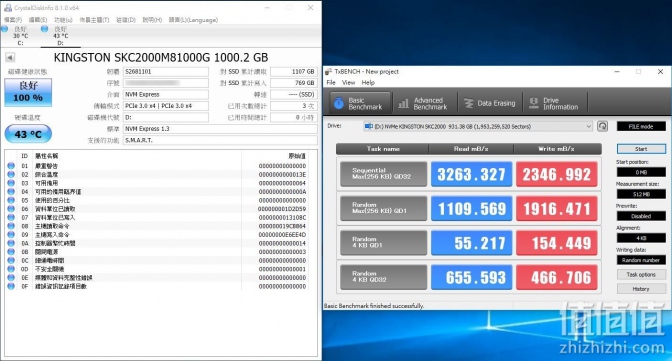
Task: Open the Writing data Random number selector
Action: point(641,260)
